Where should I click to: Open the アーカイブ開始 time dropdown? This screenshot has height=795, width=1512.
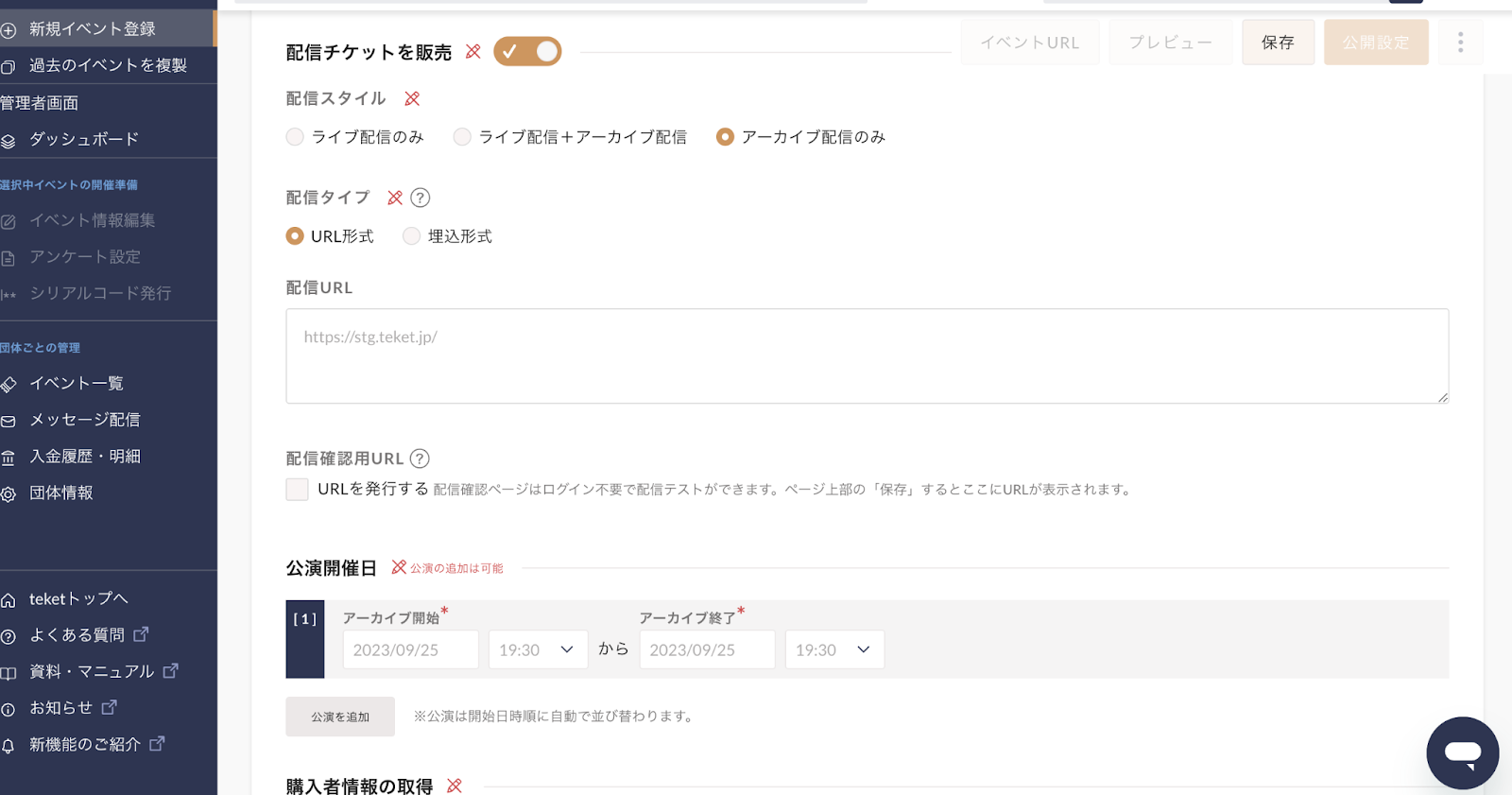[x=538, y=649]
